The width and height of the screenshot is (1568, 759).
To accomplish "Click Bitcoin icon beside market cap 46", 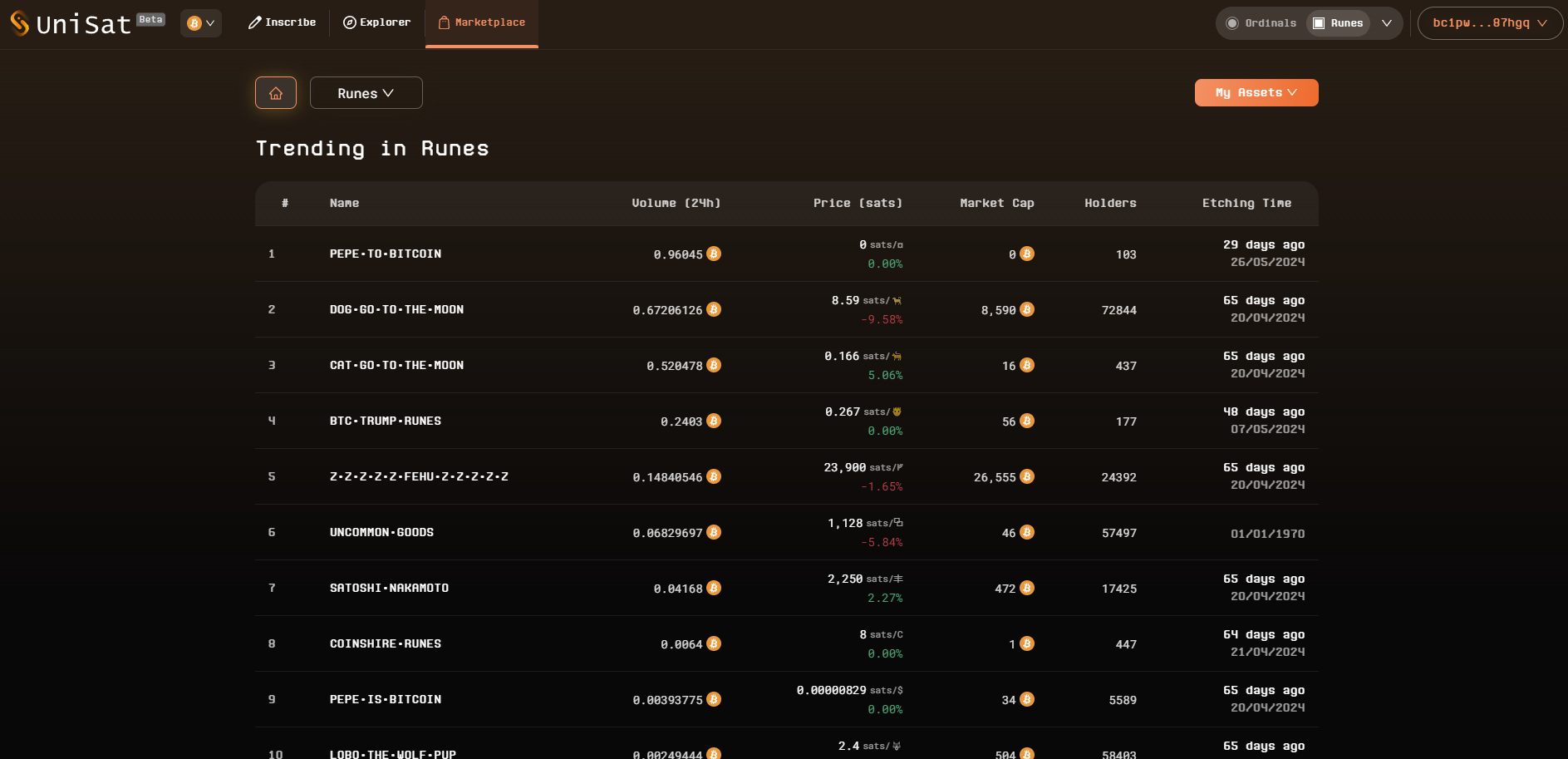I will pyautogui.click(x=1027, y=532).
